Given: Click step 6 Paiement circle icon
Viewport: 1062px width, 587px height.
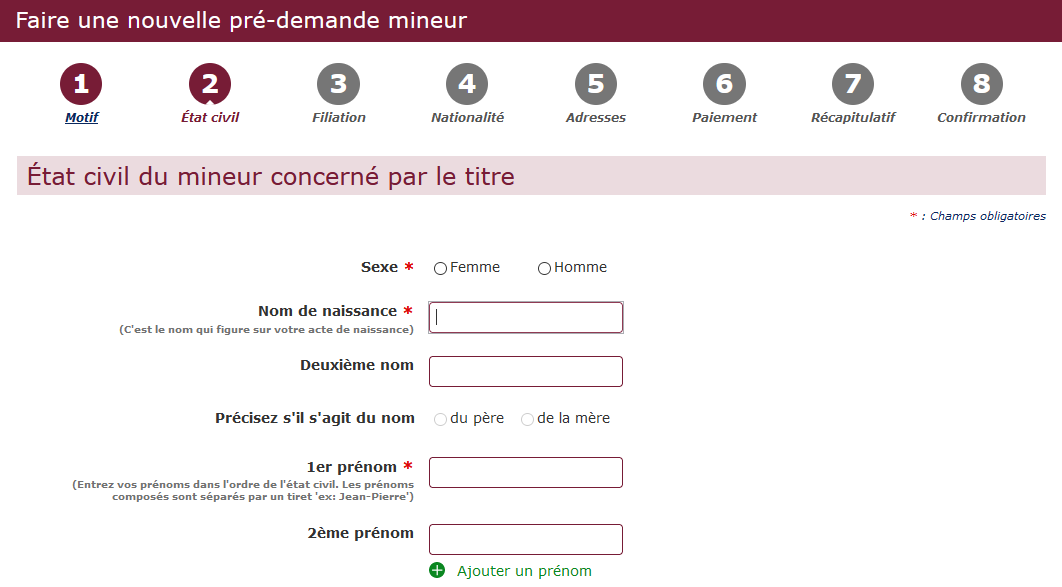Looking at the screenshot, I should pyautogui.click(x=725, y=84).
